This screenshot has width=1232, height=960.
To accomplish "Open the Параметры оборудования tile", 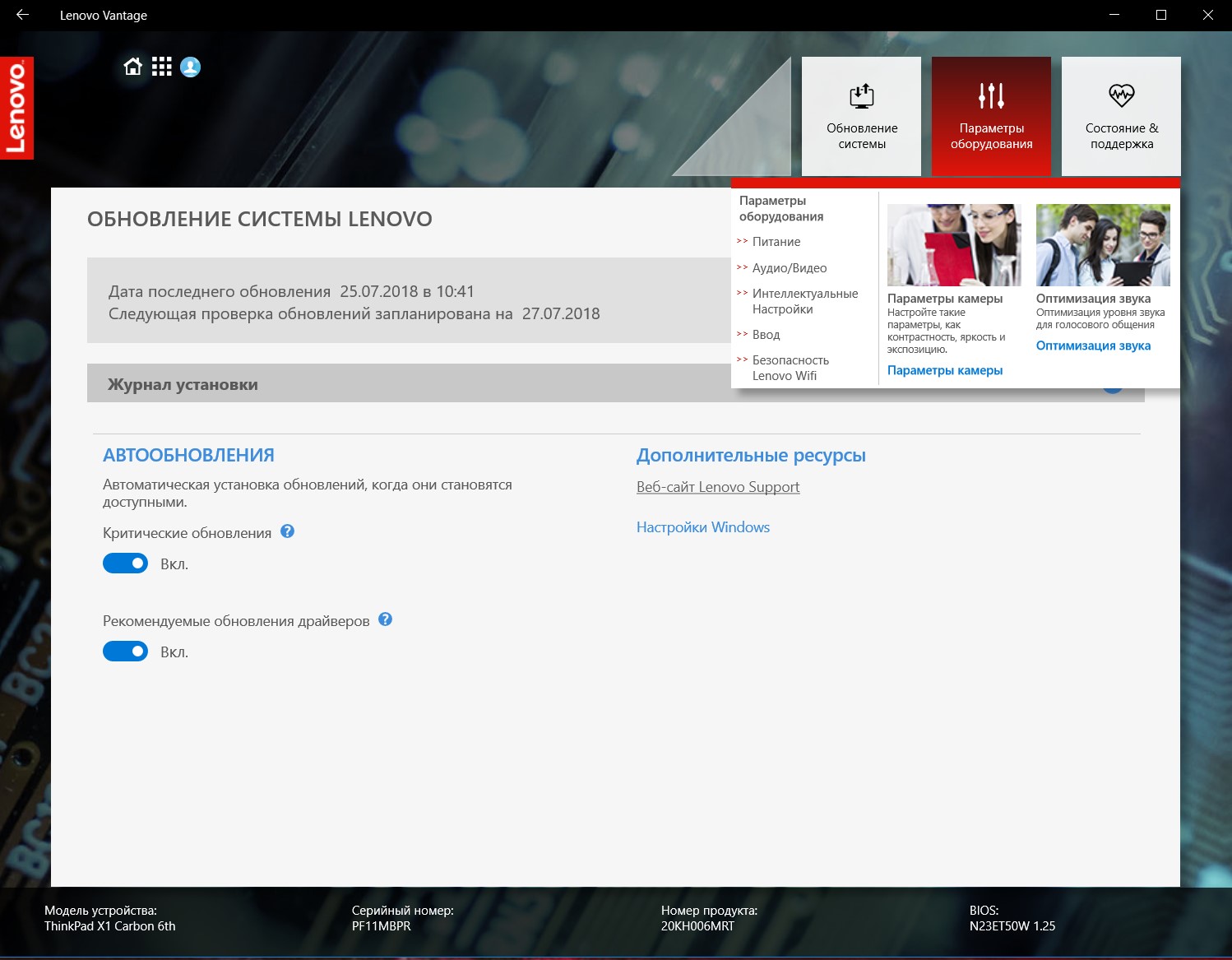I will 991,116.
